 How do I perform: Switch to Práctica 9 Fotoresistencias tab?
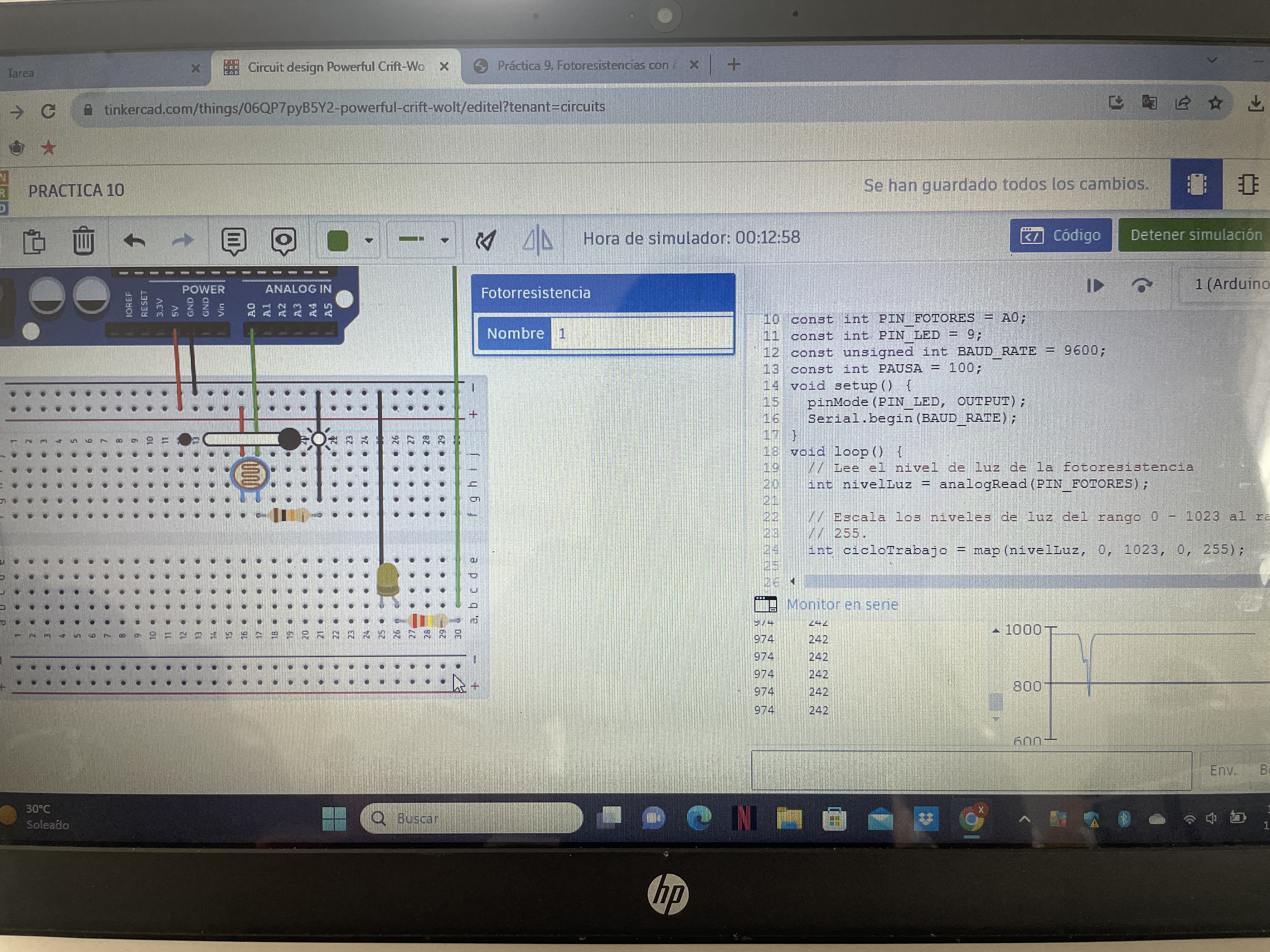pos(582,65)
